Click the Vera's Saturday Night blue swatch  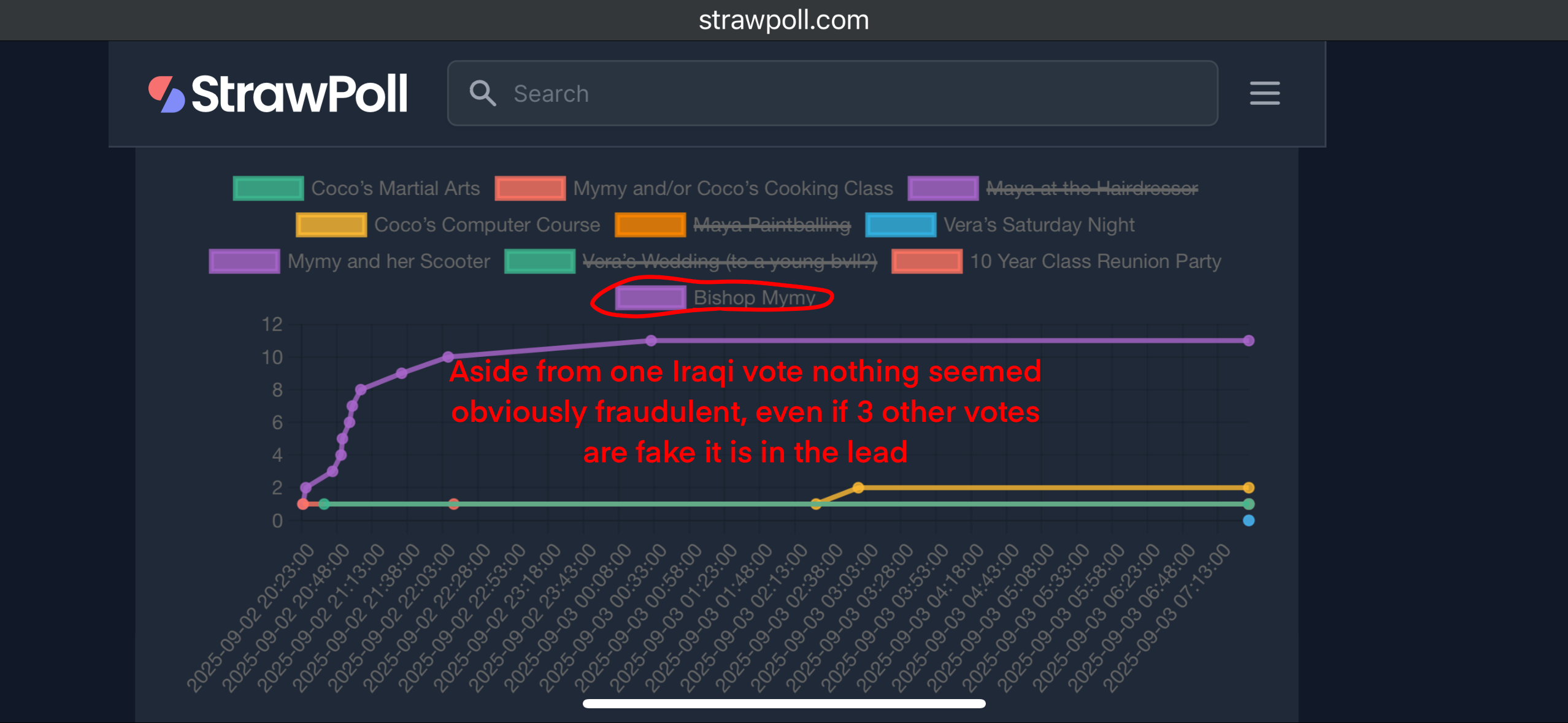click(x=901, y=225)
